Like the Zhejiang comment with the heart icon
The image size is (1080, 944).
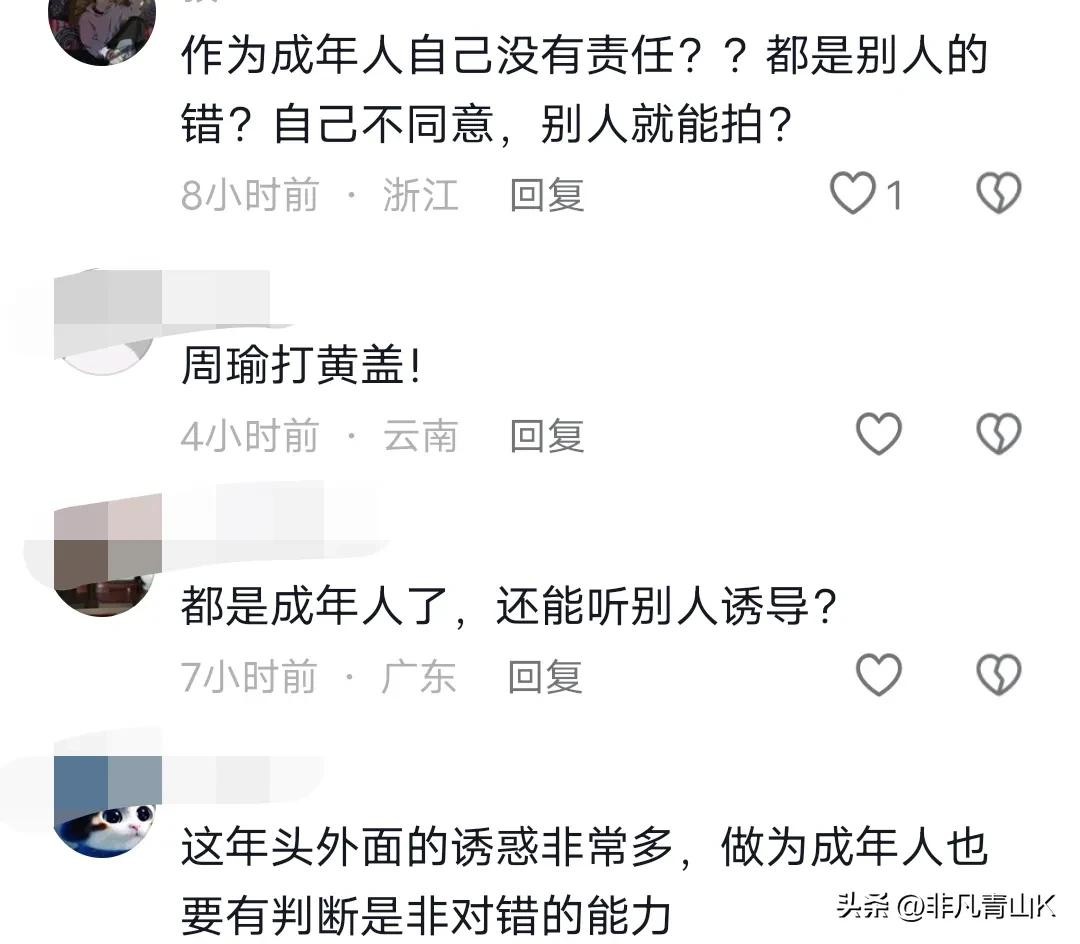[x=853, y=193]
